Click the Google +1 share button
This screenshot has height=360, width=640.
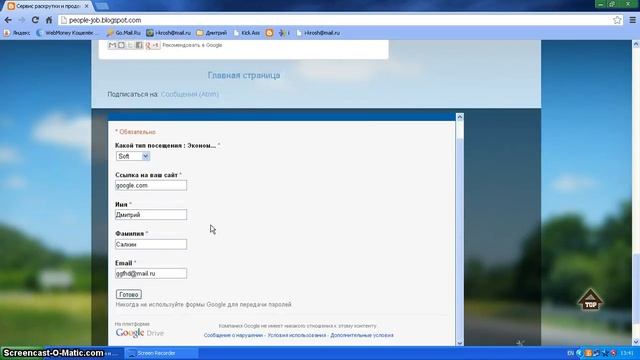pyautogui.click(x=152, y=45)
